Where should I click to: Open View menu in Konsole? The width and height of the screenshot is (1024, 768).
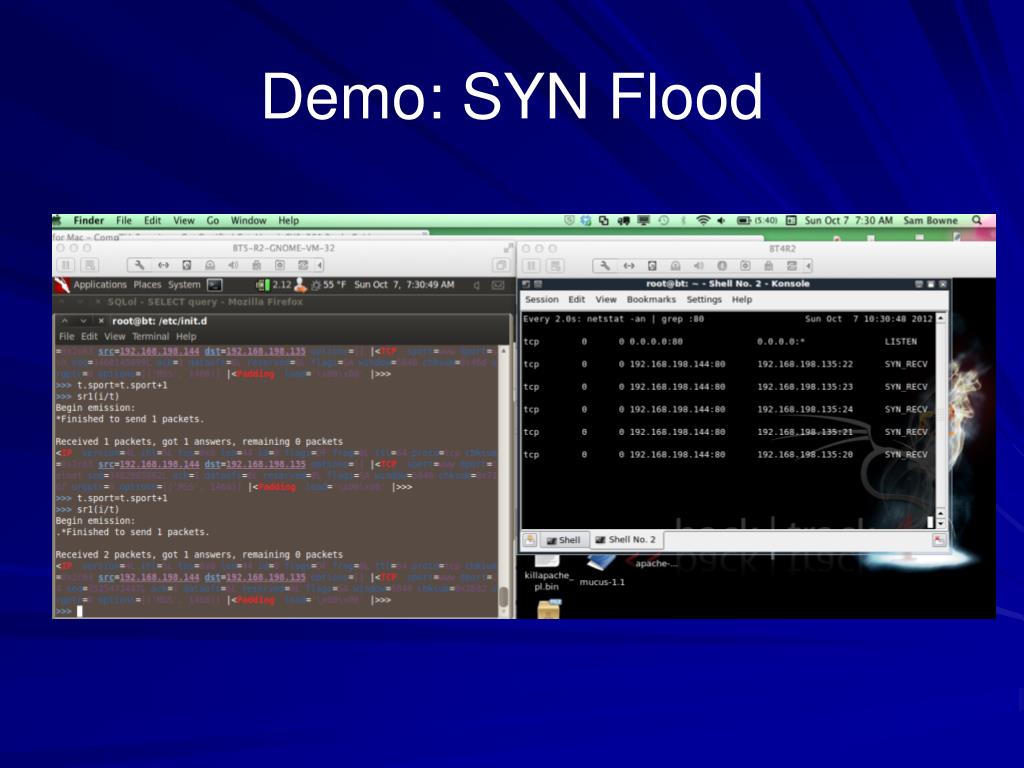coord(605,299)
